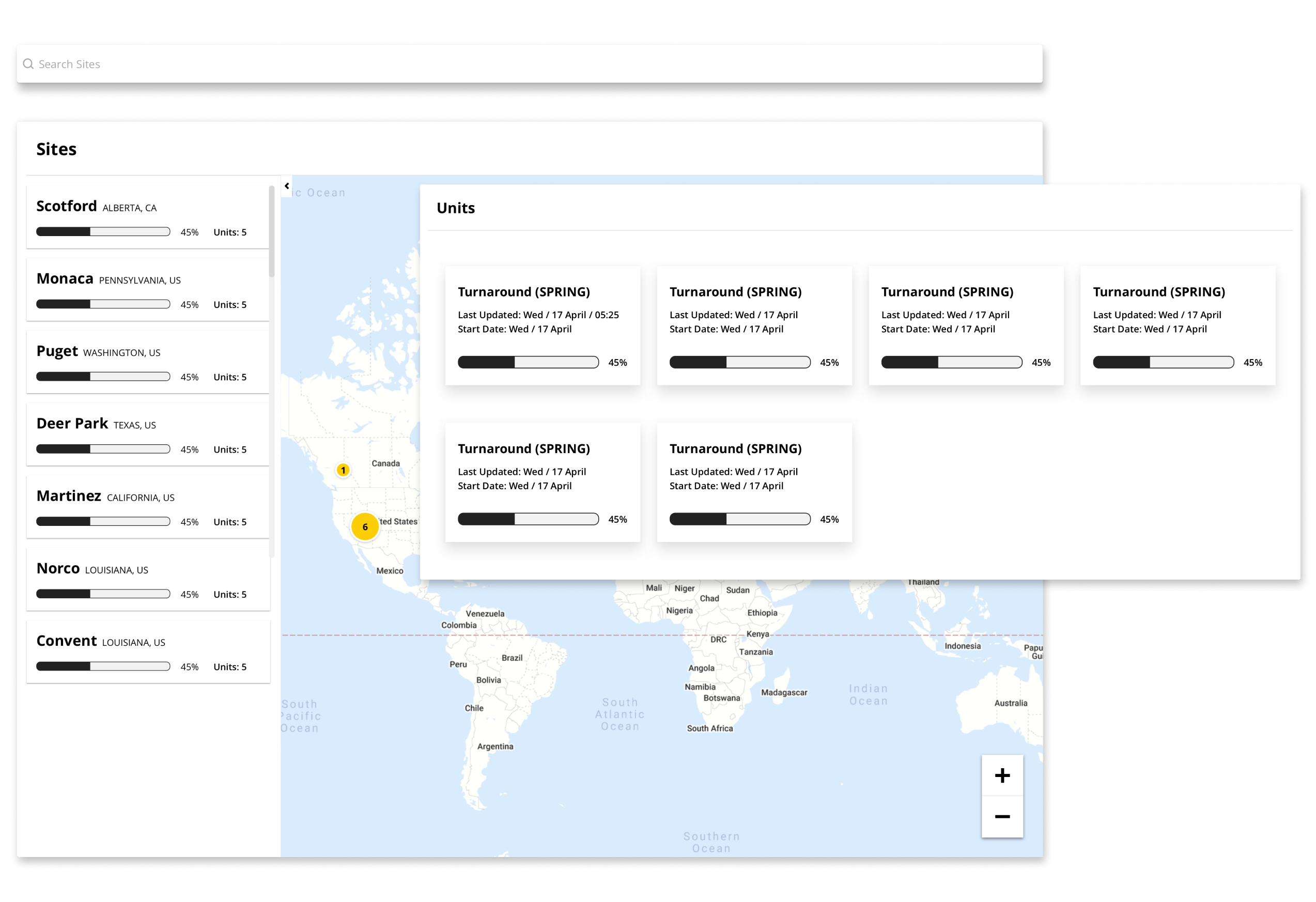The width and height of the screenshot is (1316, 902).
Task: Click the CALIFORNIA, US location label
Action: point(141,497)
